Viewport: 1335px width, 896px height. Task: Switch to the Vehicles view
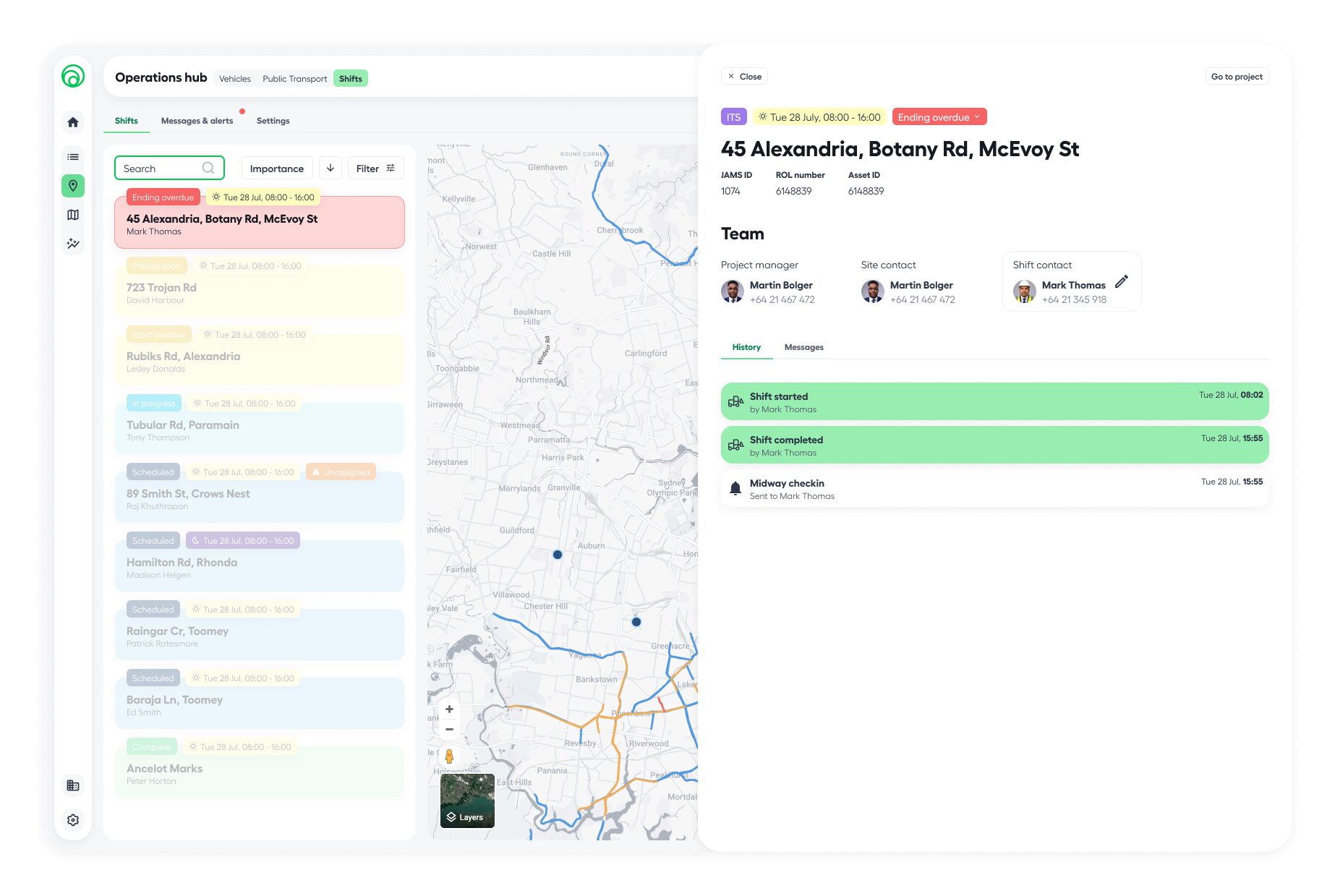tap(235, 79)
